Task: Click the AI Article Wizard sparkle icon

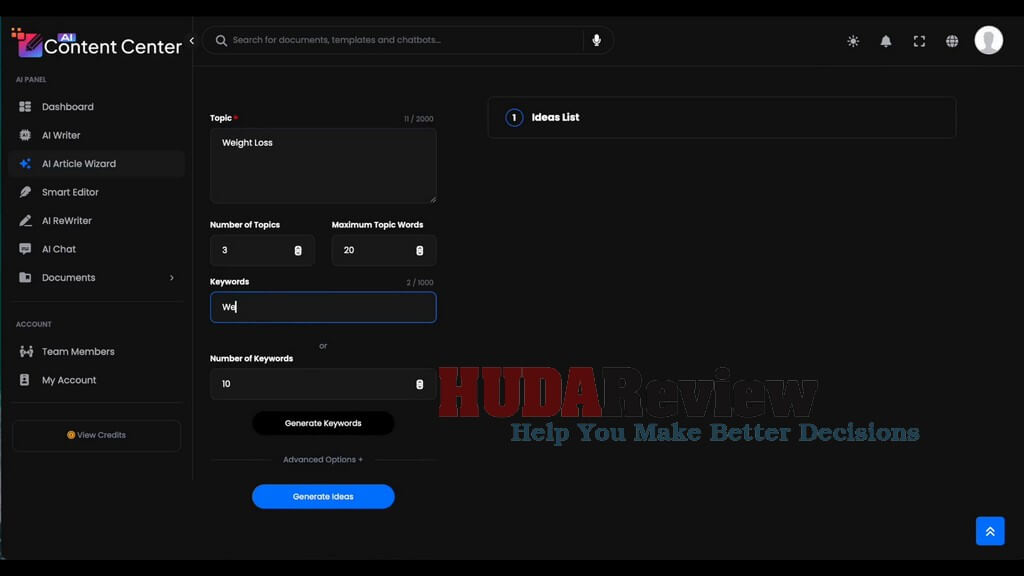Action: pos(25,163)
